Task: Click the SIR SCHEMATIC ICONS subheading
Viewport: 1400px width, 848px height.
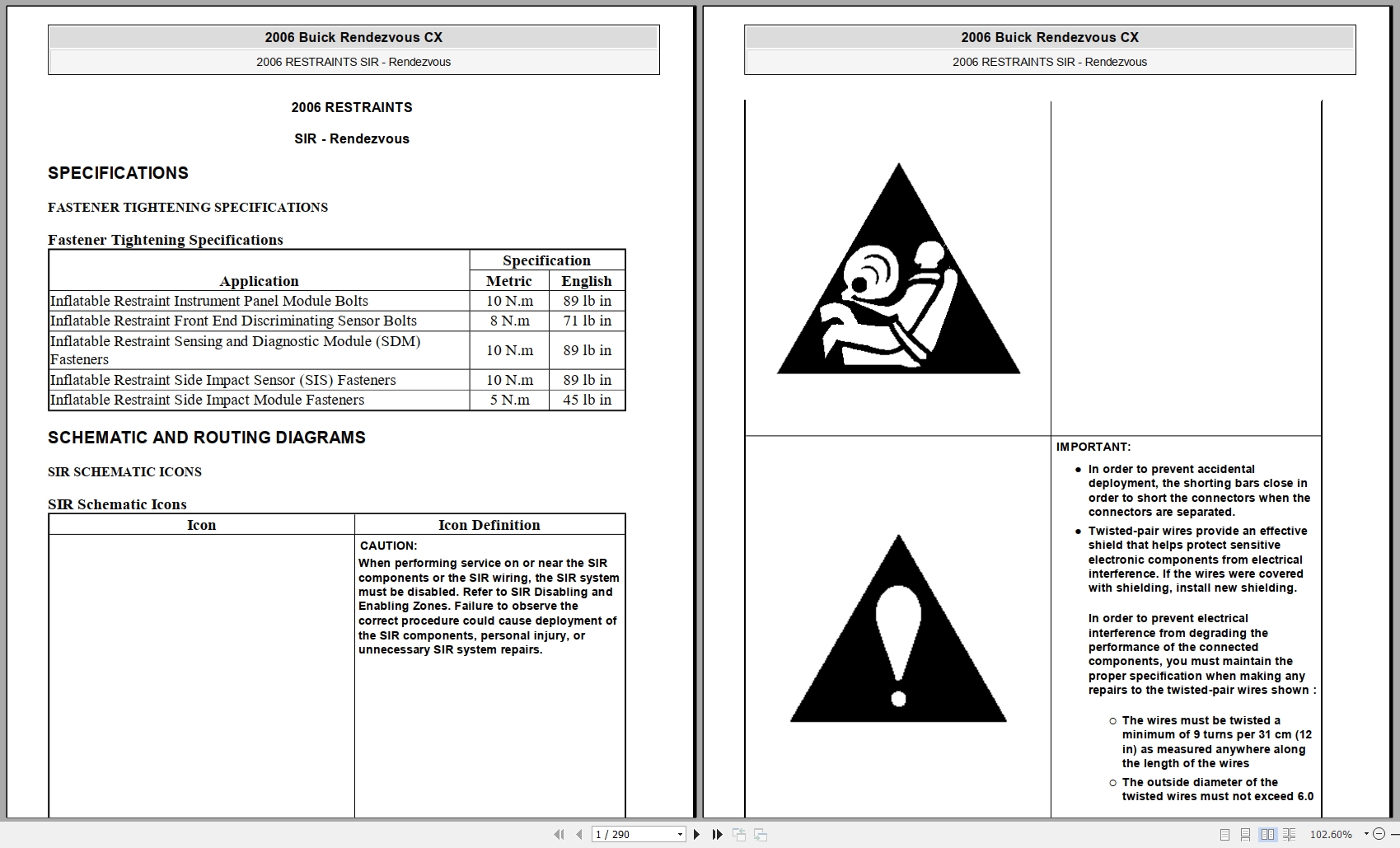Action: pos(124,472)
